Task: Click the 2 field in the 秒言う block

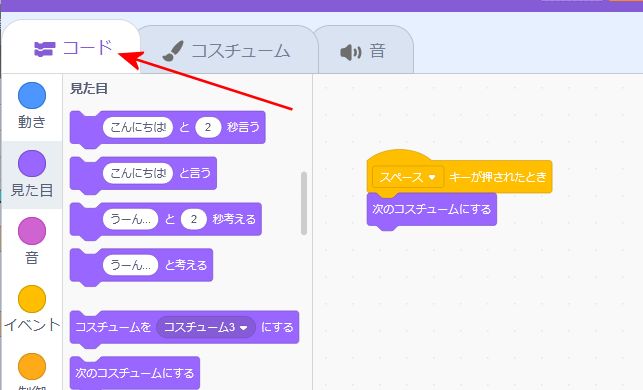Action: point(208,127)
